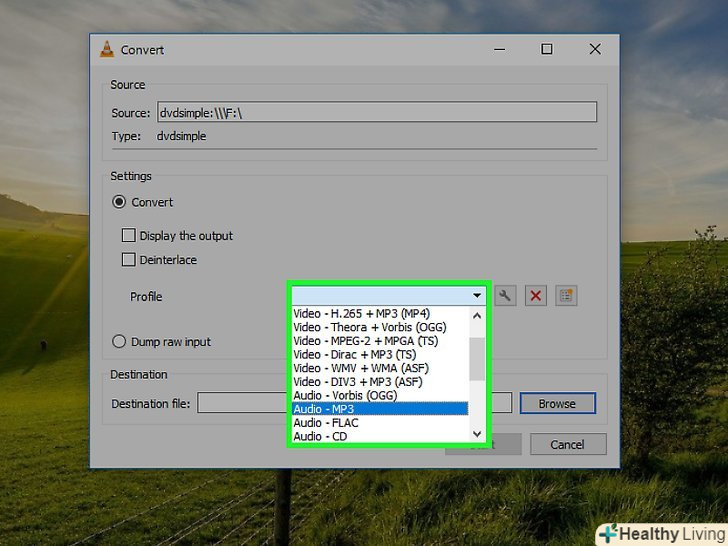Choose Video - MPEG-2 + MPGA (TS) profile

coord(380,341)
